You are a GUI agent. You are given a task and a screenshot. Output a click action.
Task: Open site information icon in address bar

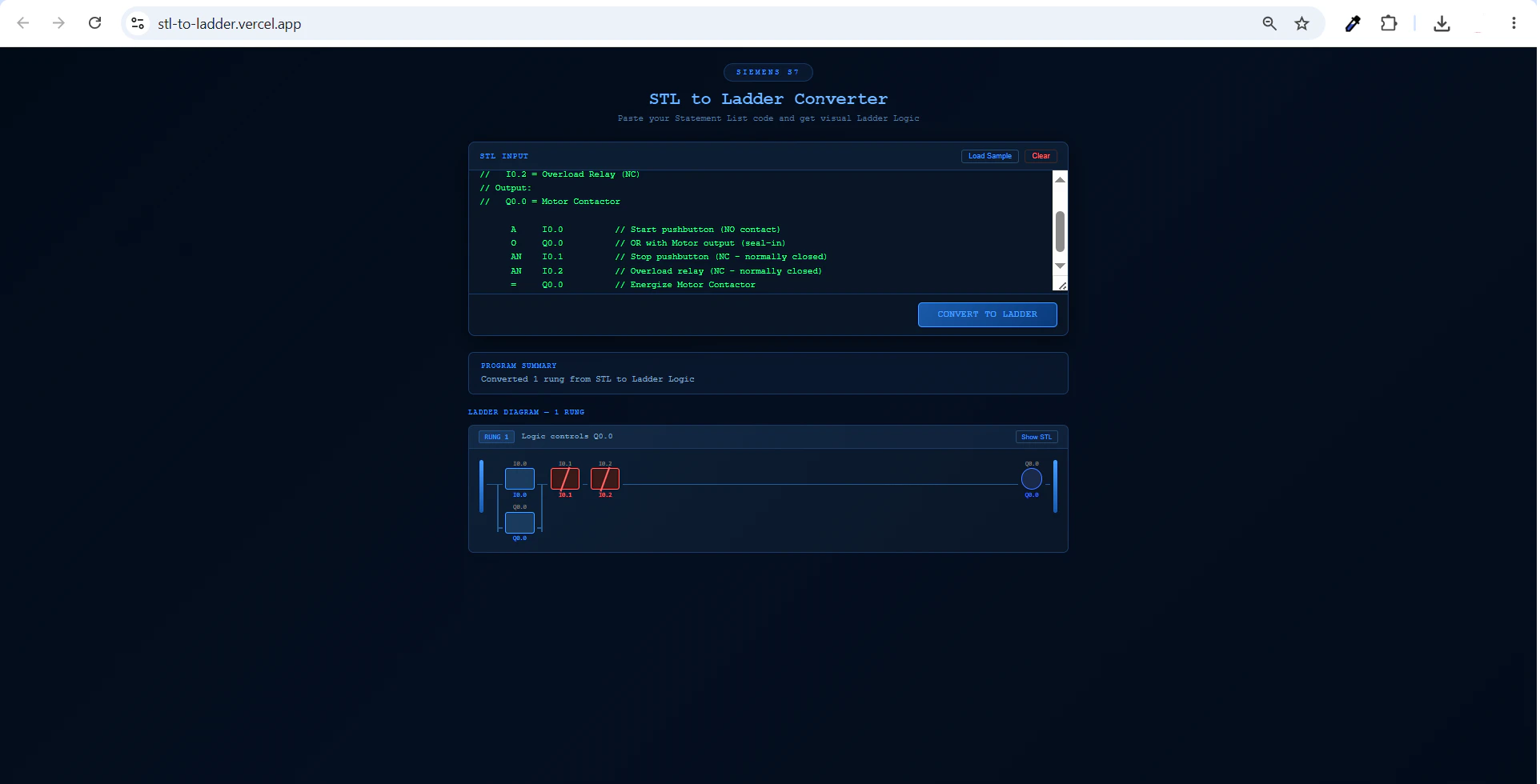138,23
